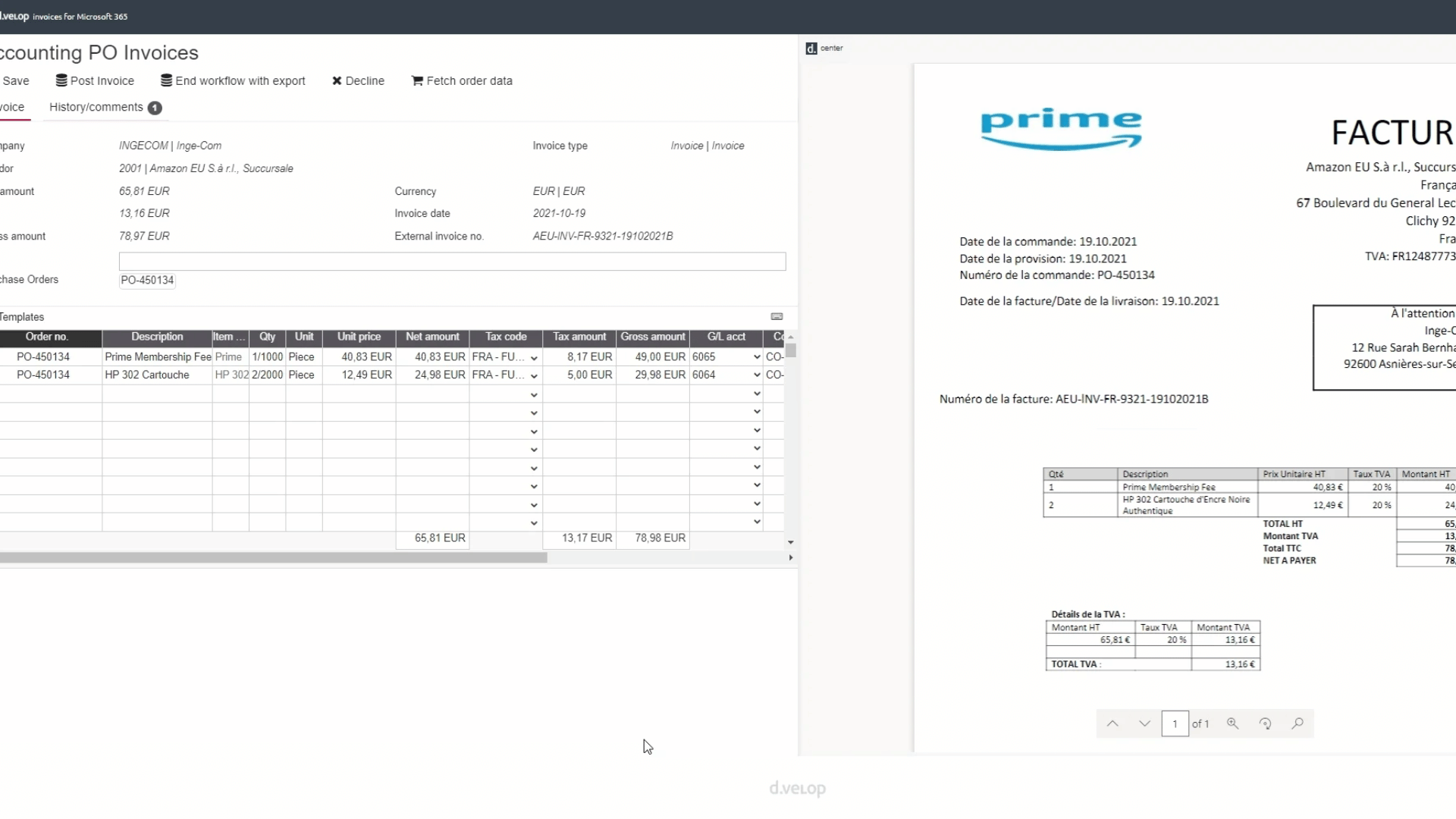1456x819 pixels.
Task: Select the PO-450134 purchase order tag
Action: coord(147,280)
